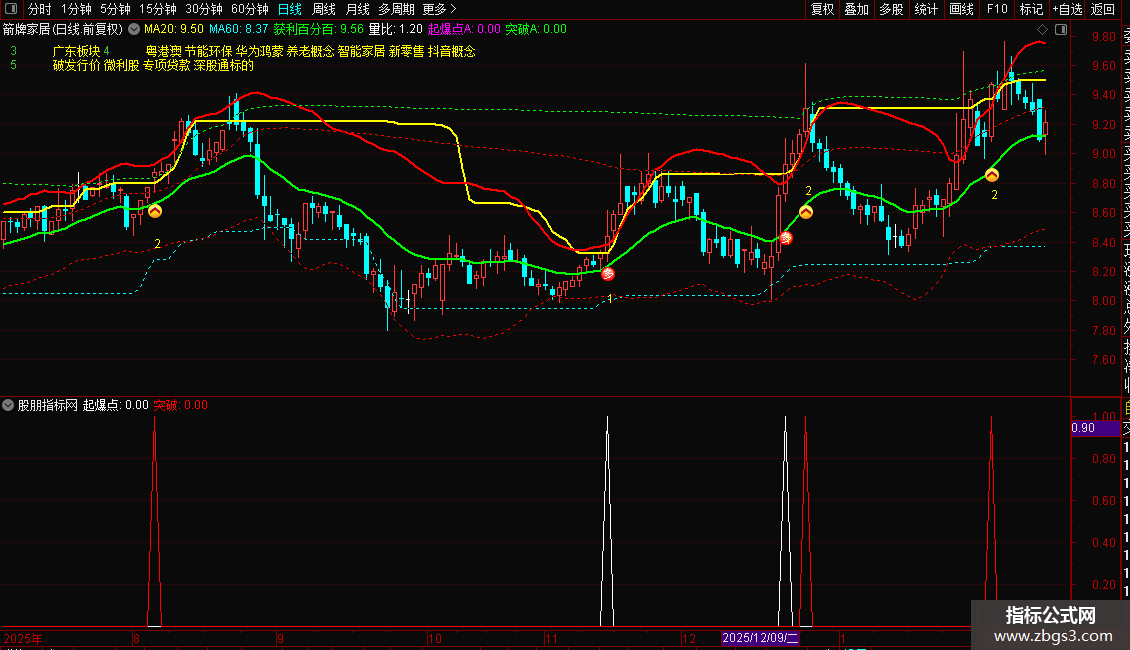The image size is (1130, 650).
Task: Switch to 分时 intraday view
Action: point(40,9)
